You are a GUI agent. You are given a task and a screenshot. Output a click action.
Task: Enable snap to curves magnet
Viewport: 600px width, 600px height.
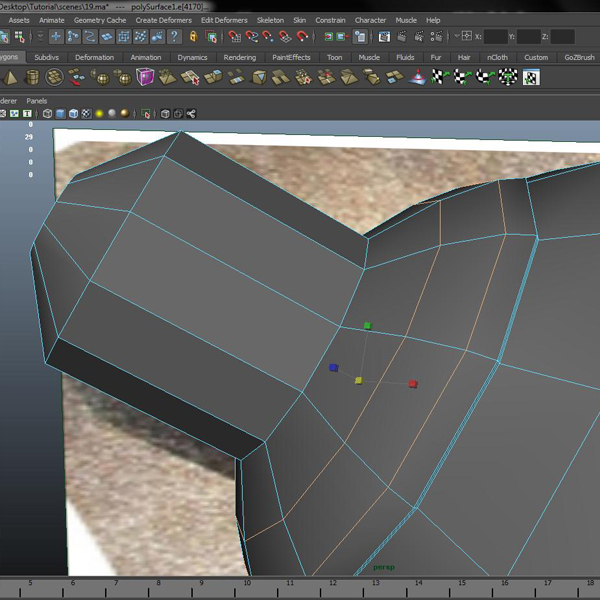click(251, 37)
